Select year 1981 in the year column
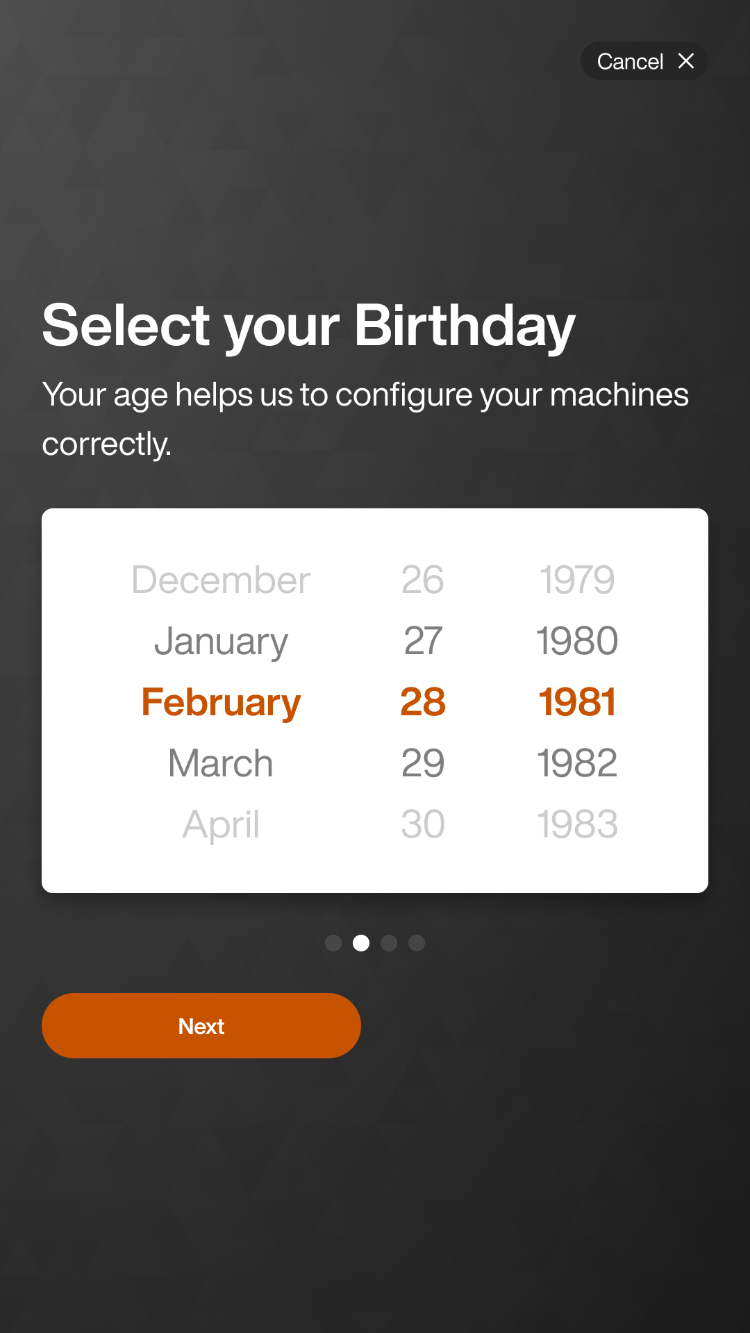750x1333 pixels. [x=577, y=702]
